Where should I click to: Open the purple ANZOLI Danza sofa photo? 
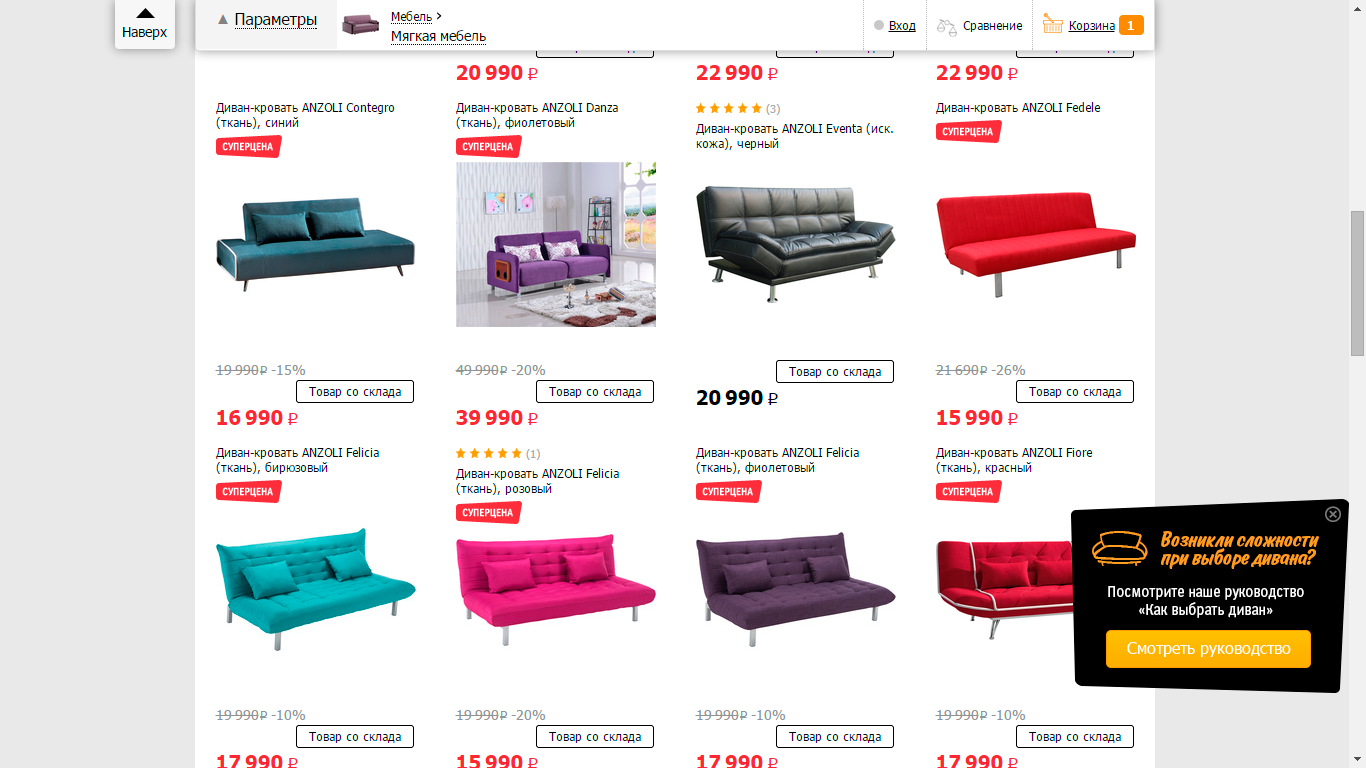coord(556,244)
